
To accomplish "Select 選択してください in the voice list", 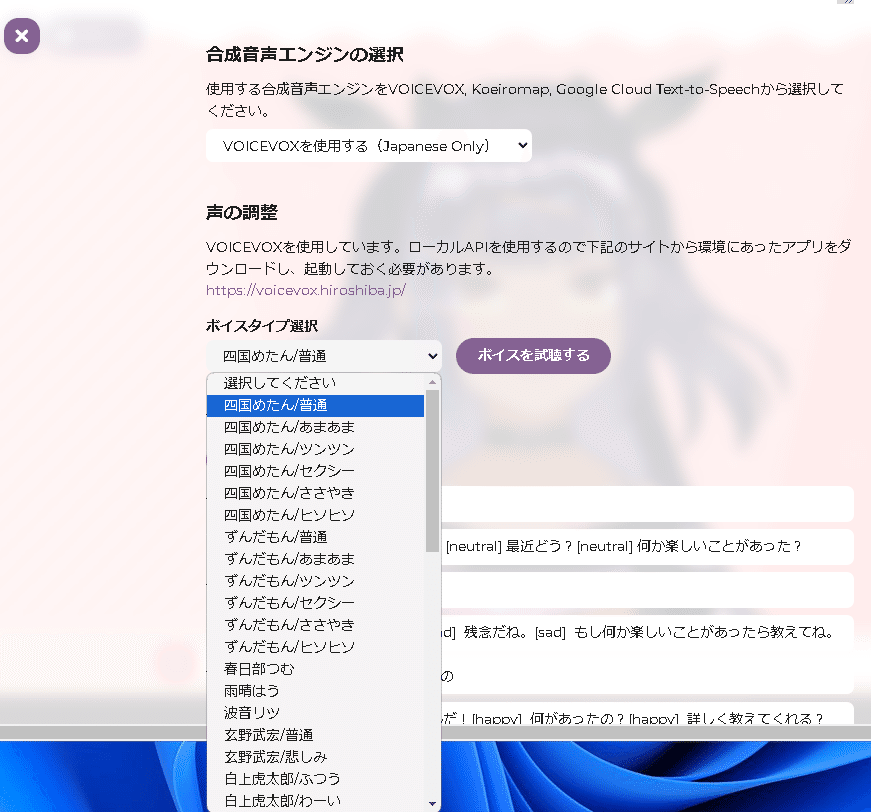I will (316, 383).
